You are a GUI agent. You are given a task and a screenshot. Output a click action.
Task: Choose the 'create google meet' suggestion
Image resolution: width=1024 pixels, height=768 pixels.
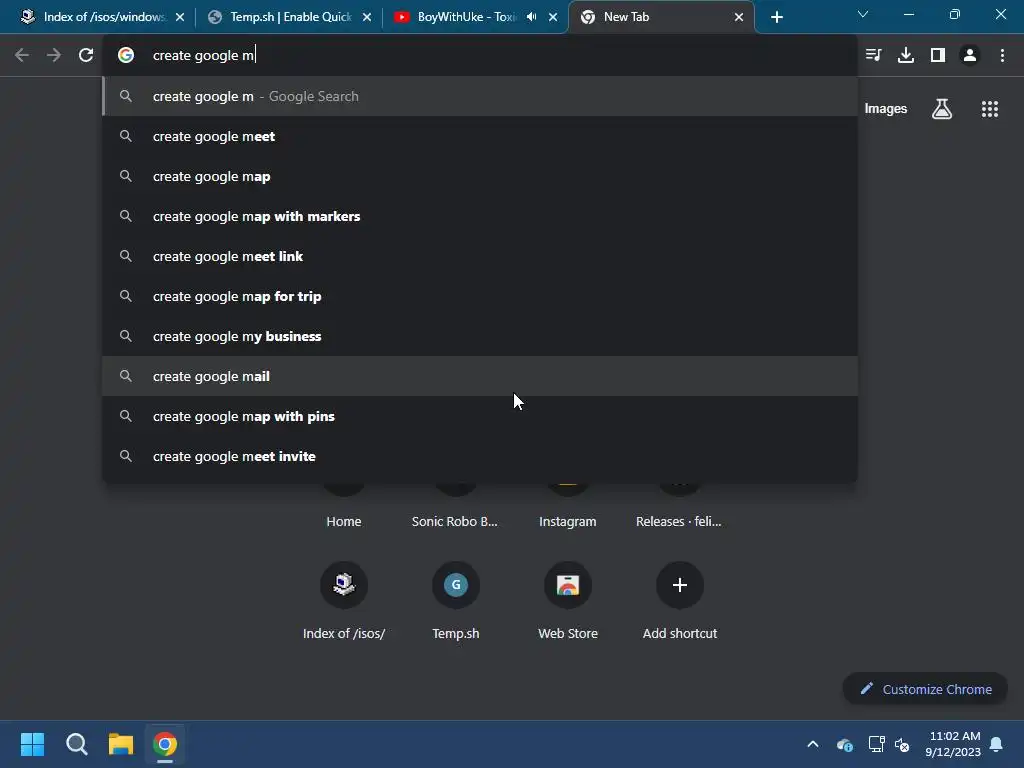pos(480,136)
